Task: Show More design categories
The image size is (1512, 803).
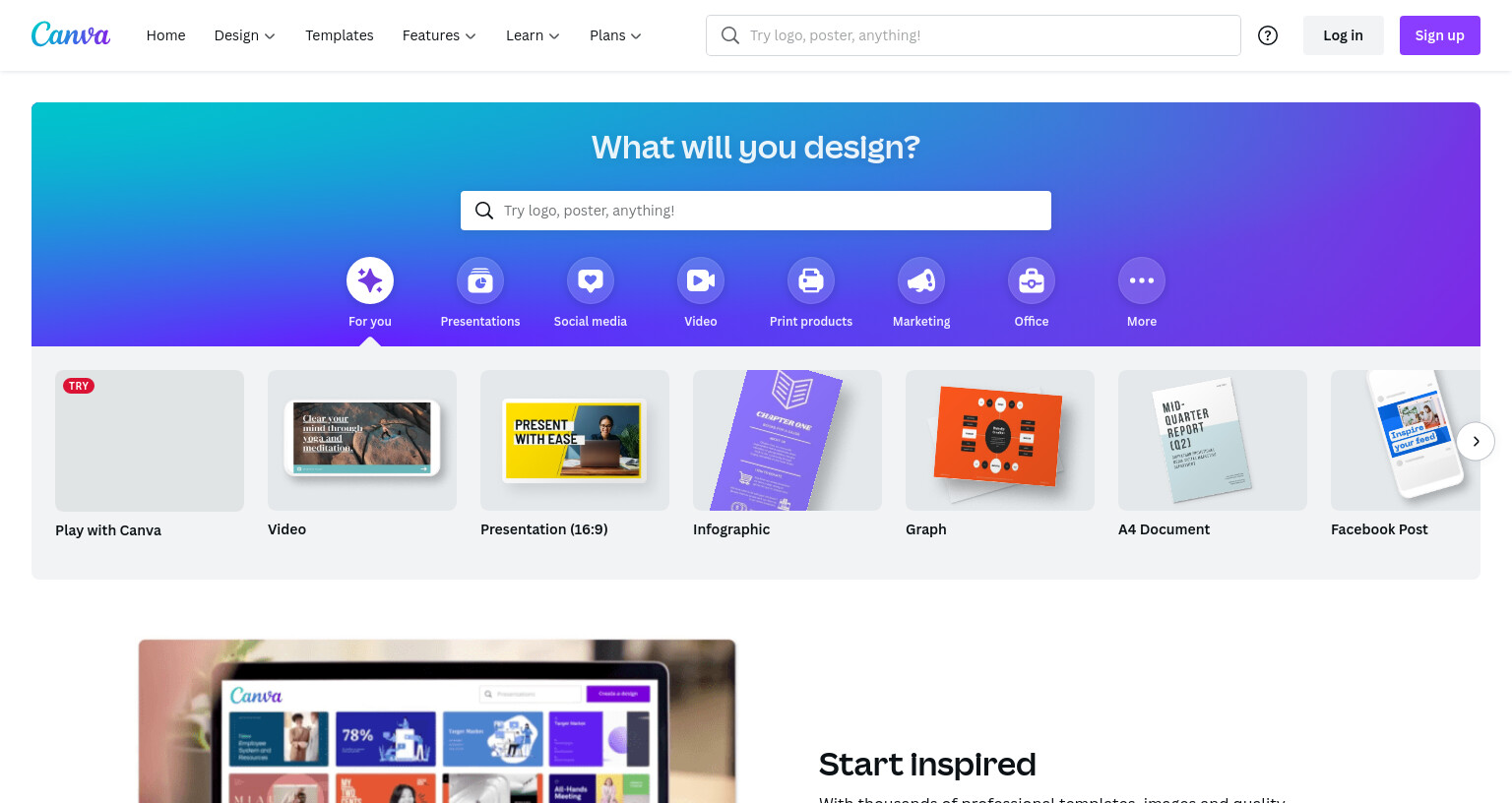Action: [x=1142, y=281]
